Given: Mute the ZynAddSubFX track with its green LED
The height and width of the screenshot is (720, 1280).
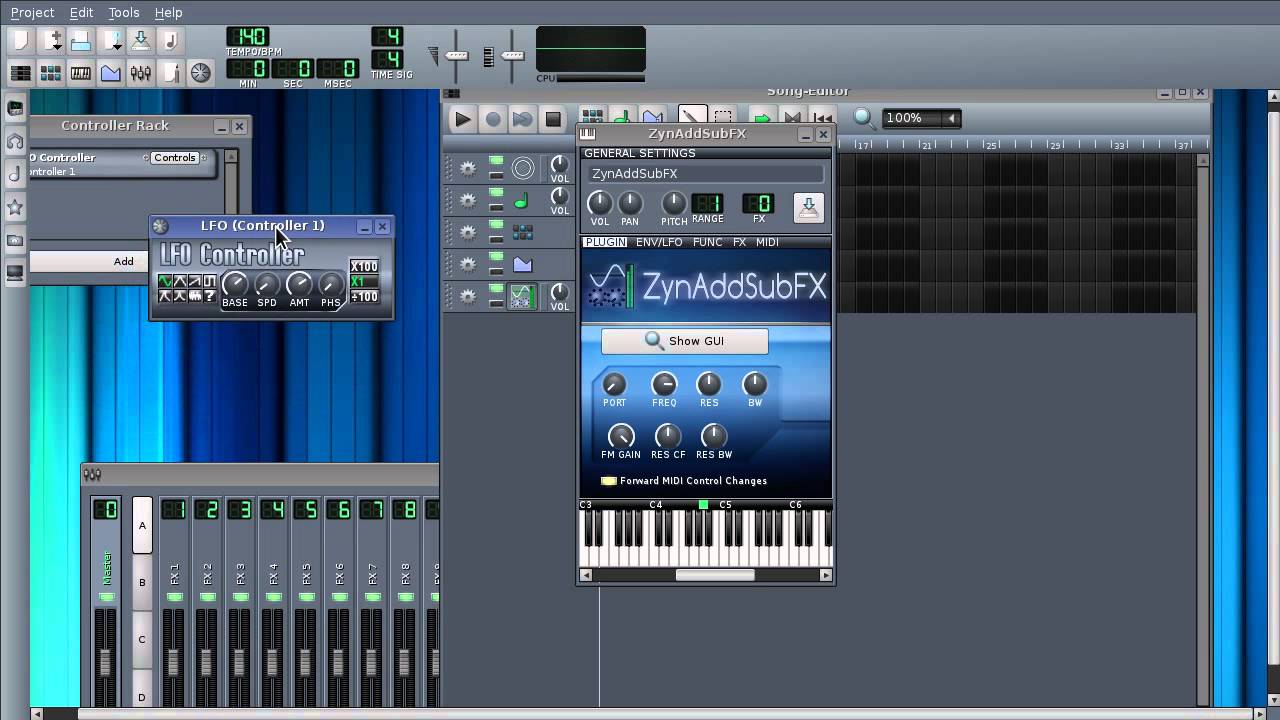Looking at the screenshot, I should tap(496, 289).
